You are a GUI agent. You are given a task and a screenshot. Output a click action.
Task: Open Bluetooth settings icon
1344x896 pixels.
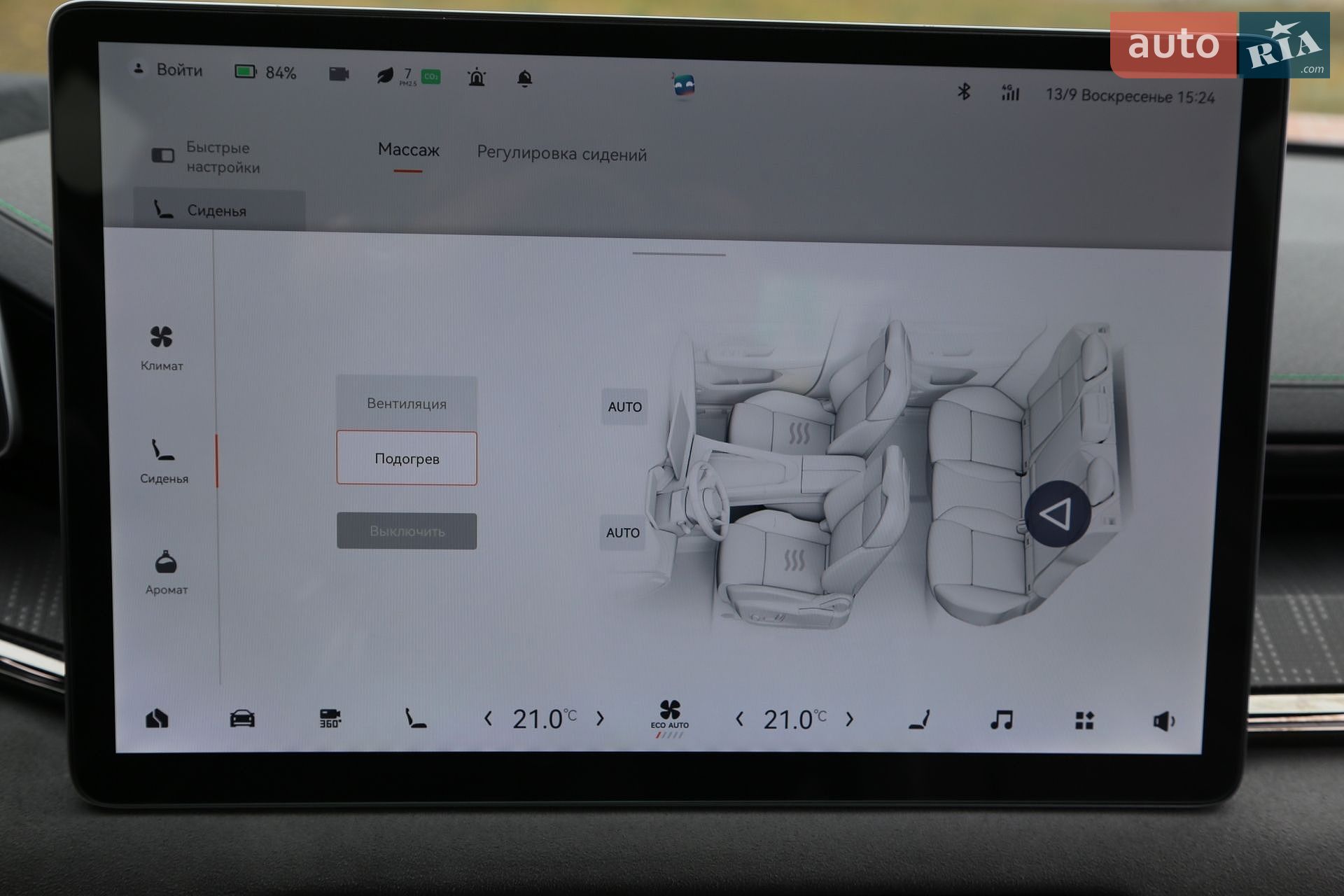click(x=964, y=91)
